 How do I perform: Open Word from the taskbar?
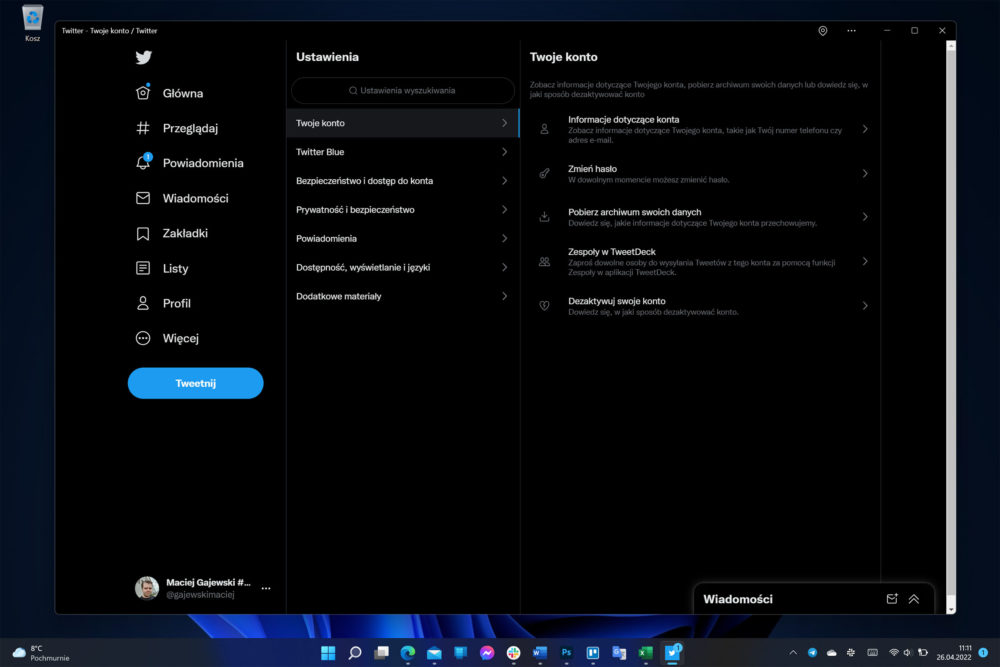[540, 652]
